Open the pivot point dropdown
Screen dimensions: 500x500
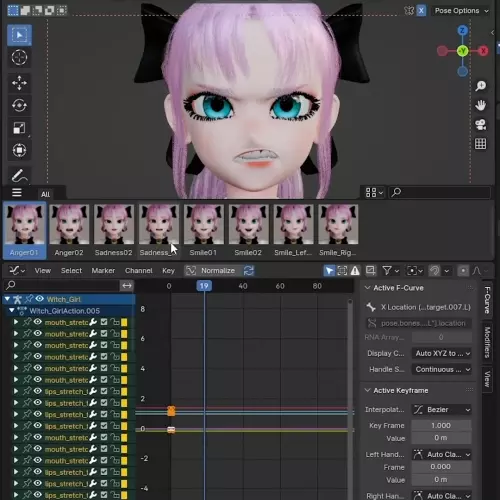coord(414,271)
